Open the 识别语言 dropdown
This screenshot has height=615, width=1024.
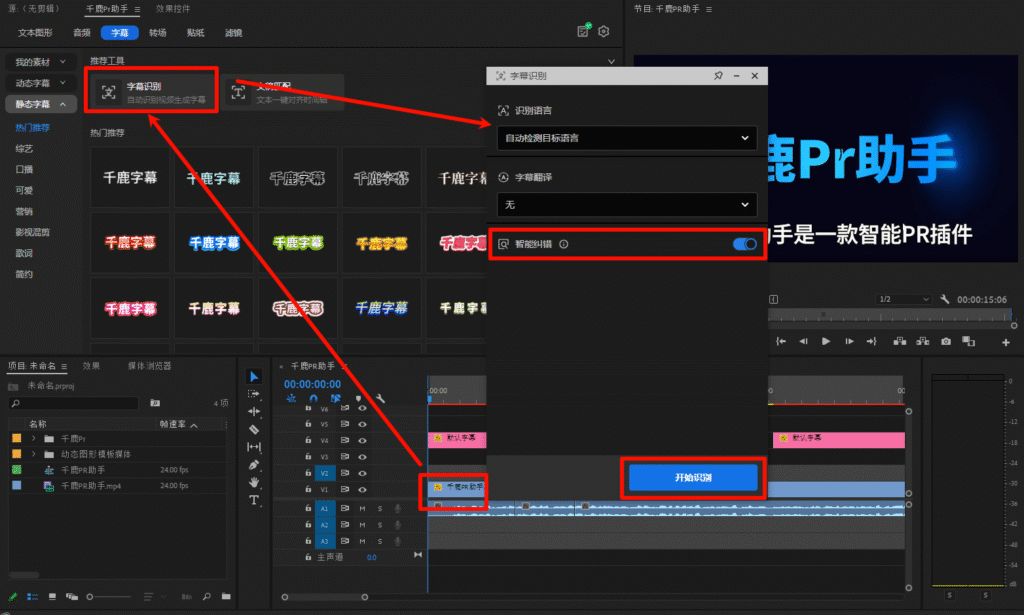pos(626,138)
